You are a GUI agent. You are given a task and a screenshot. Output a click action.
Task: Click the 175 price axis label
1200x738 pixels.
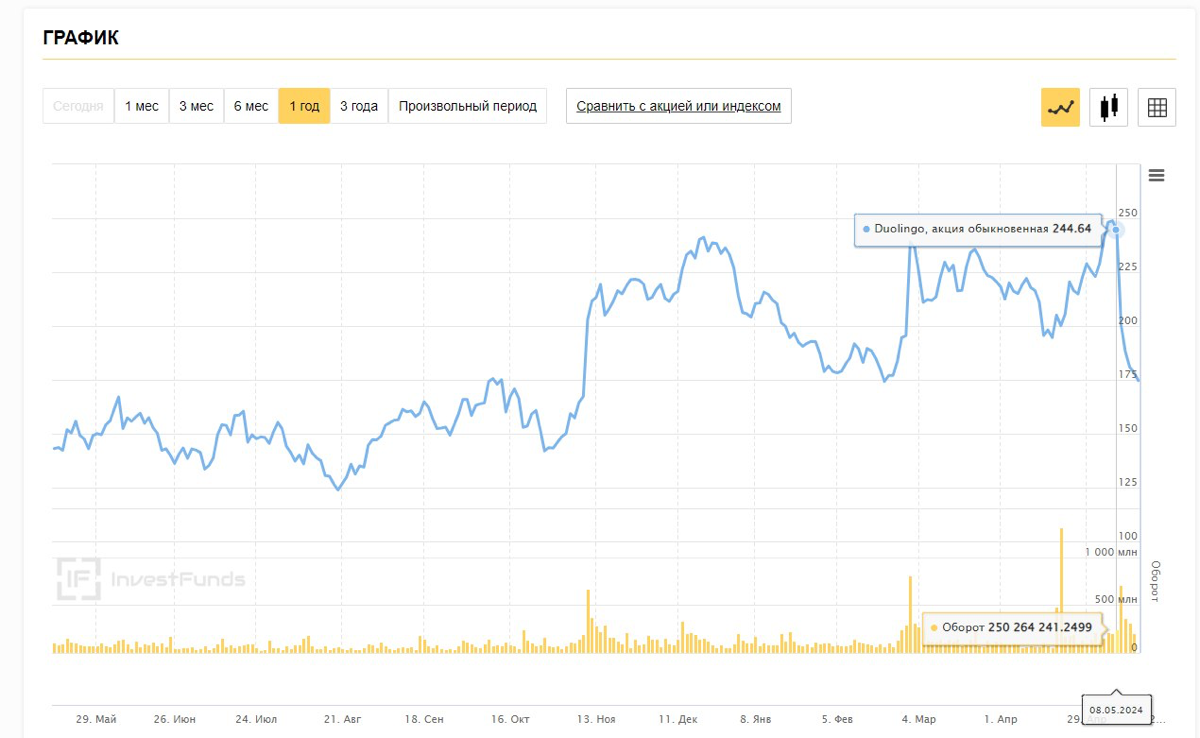pyautogui.click(x=1128, y=375)
